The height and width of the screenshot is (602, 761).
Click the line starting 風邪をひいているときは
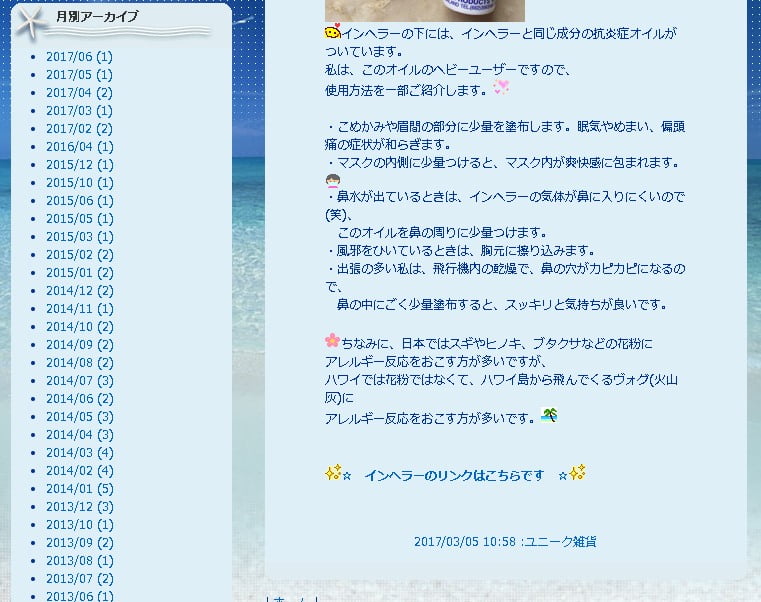[x=461, y=251]
